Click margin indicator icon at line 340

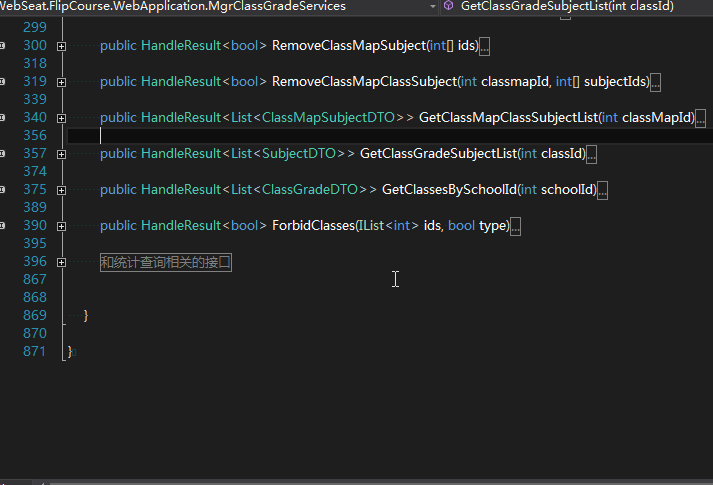pyautogui.click(x=2, y=117)
